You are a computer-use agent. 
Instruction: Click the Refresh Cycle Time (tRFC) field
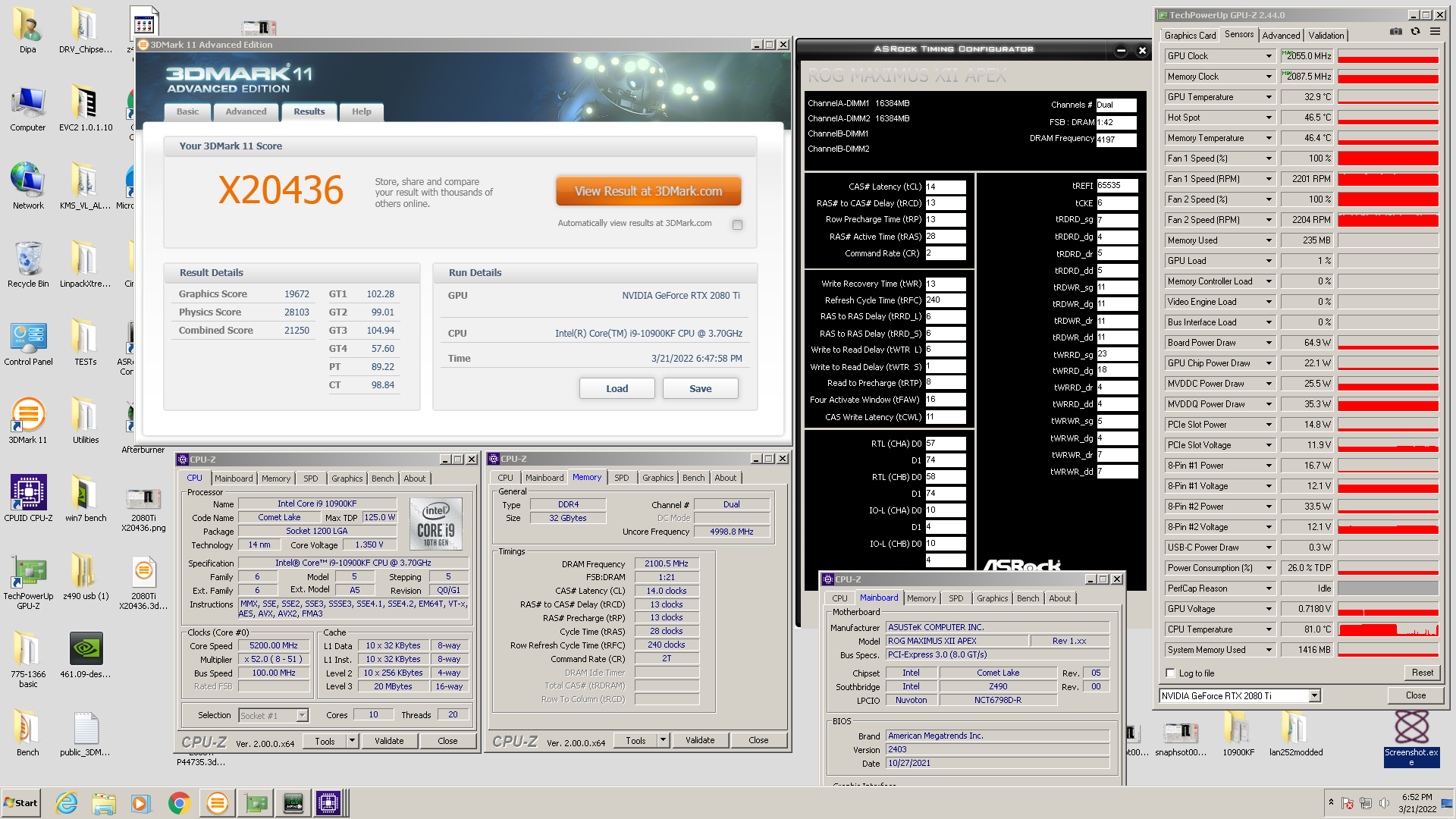click(946, 300)
